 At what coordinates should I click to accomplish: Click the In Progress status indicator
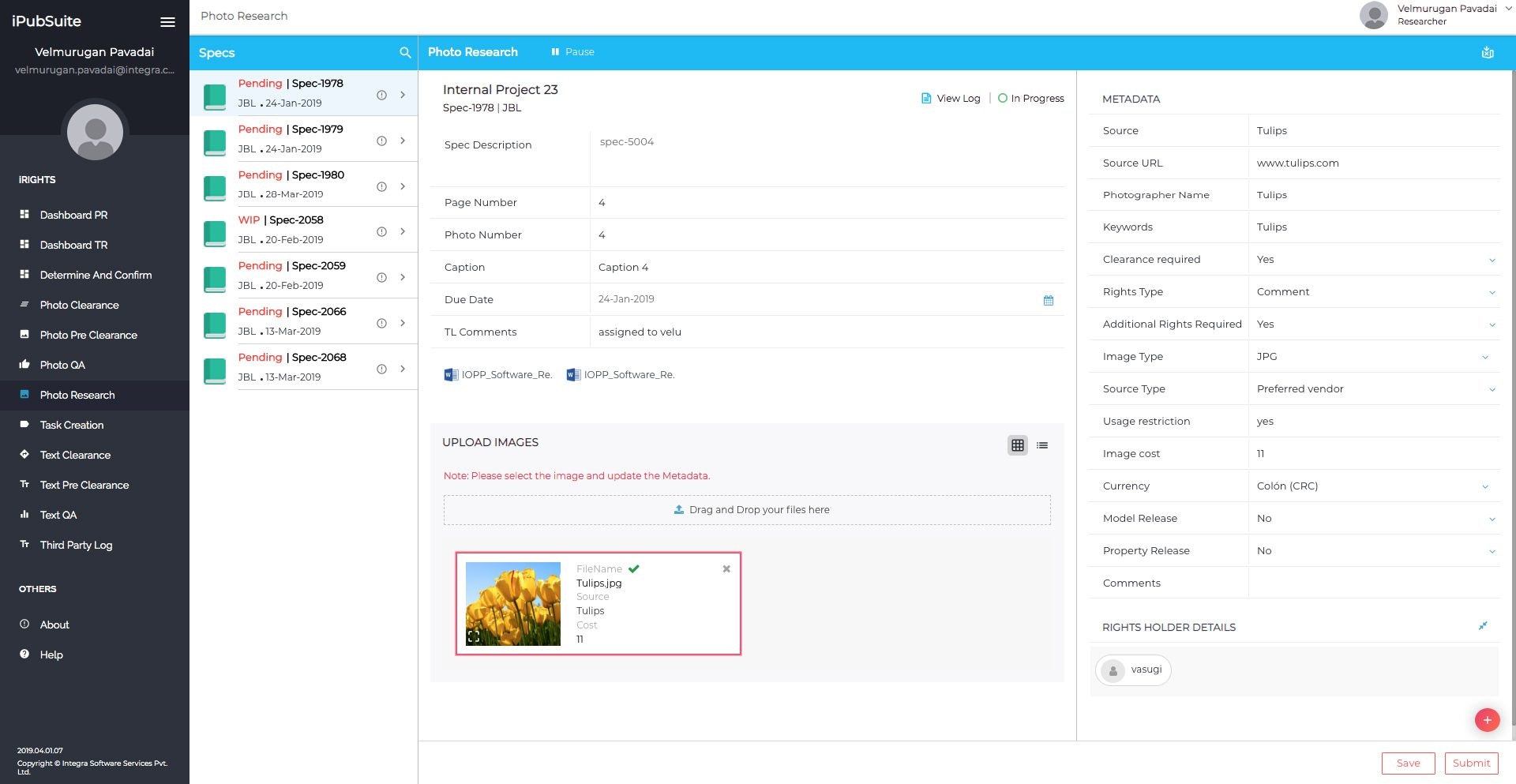click(1030, 99)
